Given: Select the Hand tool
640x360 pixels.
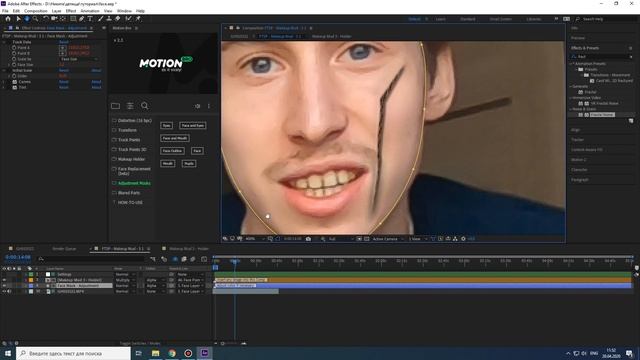Looking at the screenshot, I should coord(27,19).
